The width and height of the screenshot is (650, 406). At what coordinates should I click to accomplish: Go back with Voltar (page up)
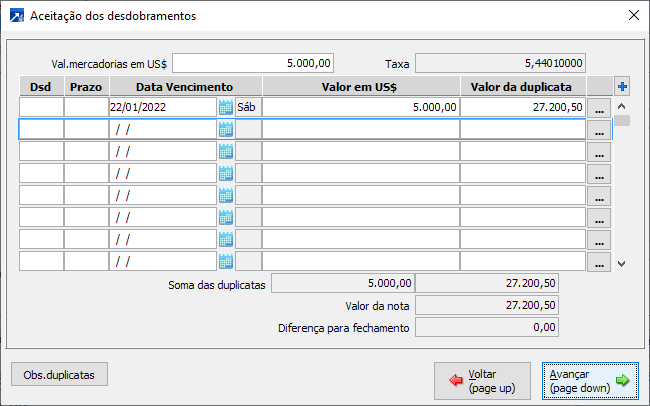[x=482, y=381]
